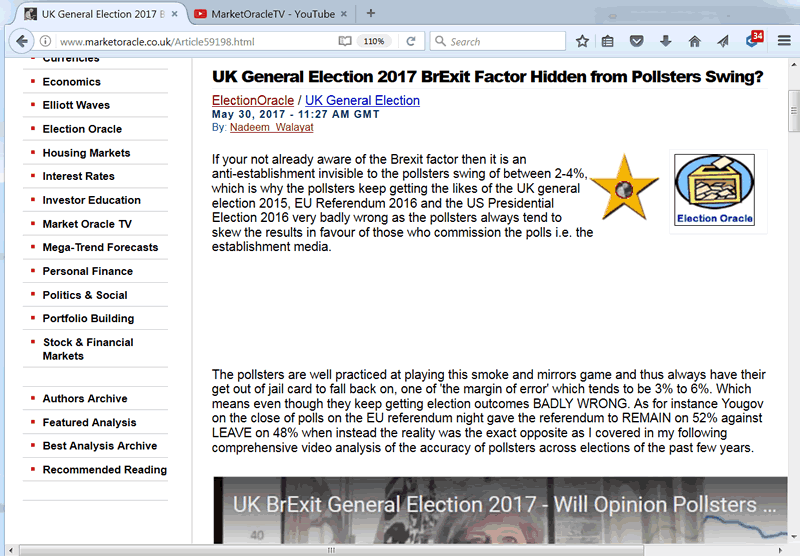Switch to MarketOracleTV - YouTube tab
The height and width of the screenshot is (556, 800).
pyautogui.click(x=272, y=14)
